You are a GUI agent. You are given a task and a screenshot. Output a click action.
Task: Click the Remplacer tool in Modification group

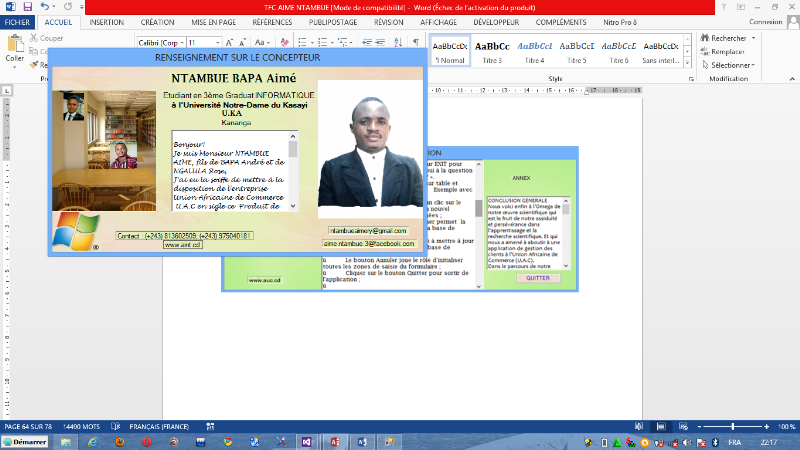click(x=725, y=51)
